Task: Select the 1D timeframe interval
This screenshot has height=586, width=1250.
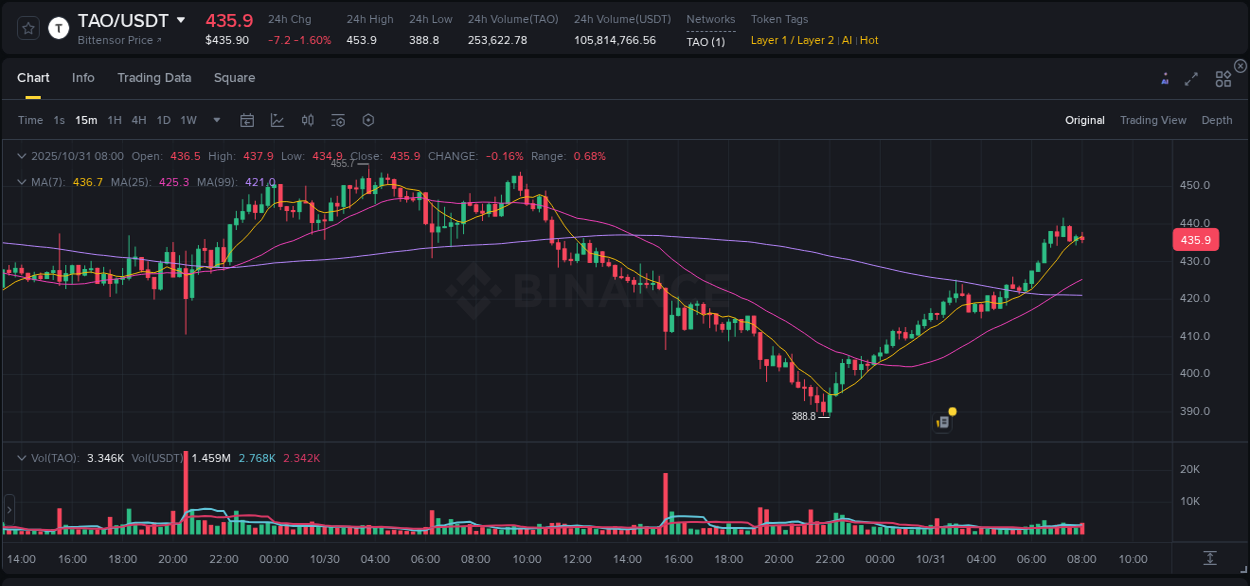Action: click(x=163, y=119)
